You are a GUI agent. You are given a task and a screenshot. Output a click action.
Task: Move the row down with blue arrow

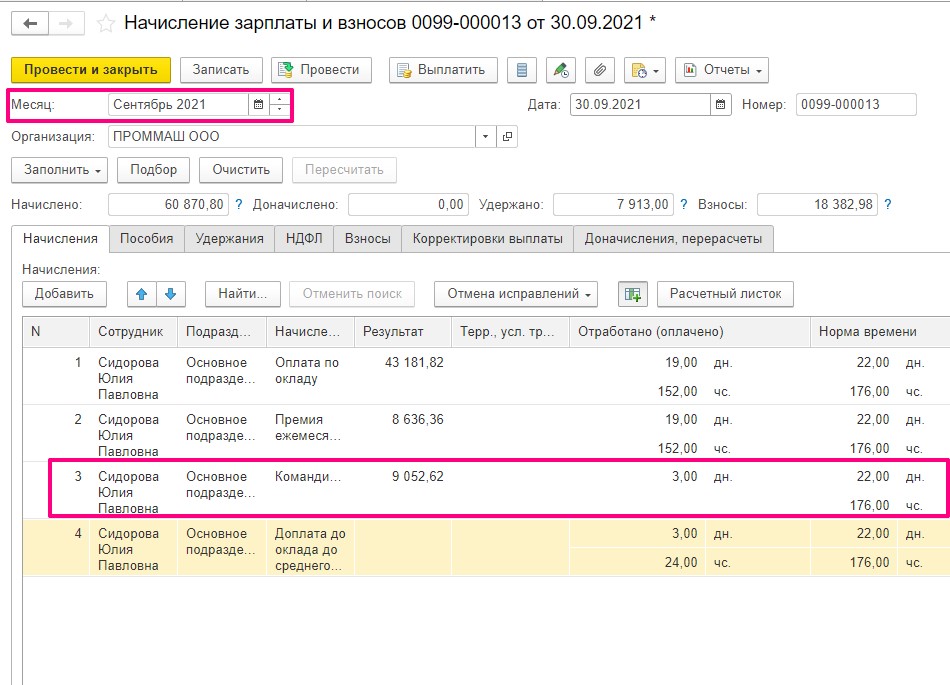(171, 294)
